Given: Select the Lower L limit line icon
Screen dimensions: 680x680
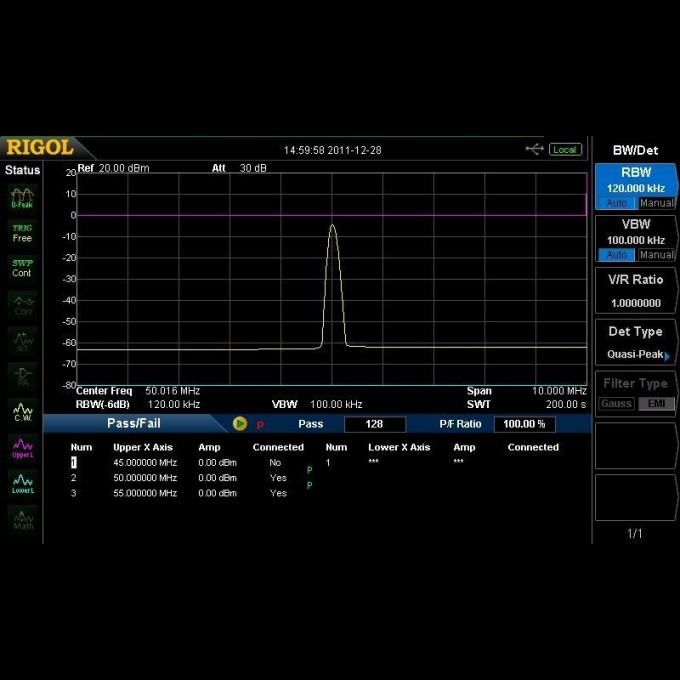Looking at the screenshot, I should (22, 484).
